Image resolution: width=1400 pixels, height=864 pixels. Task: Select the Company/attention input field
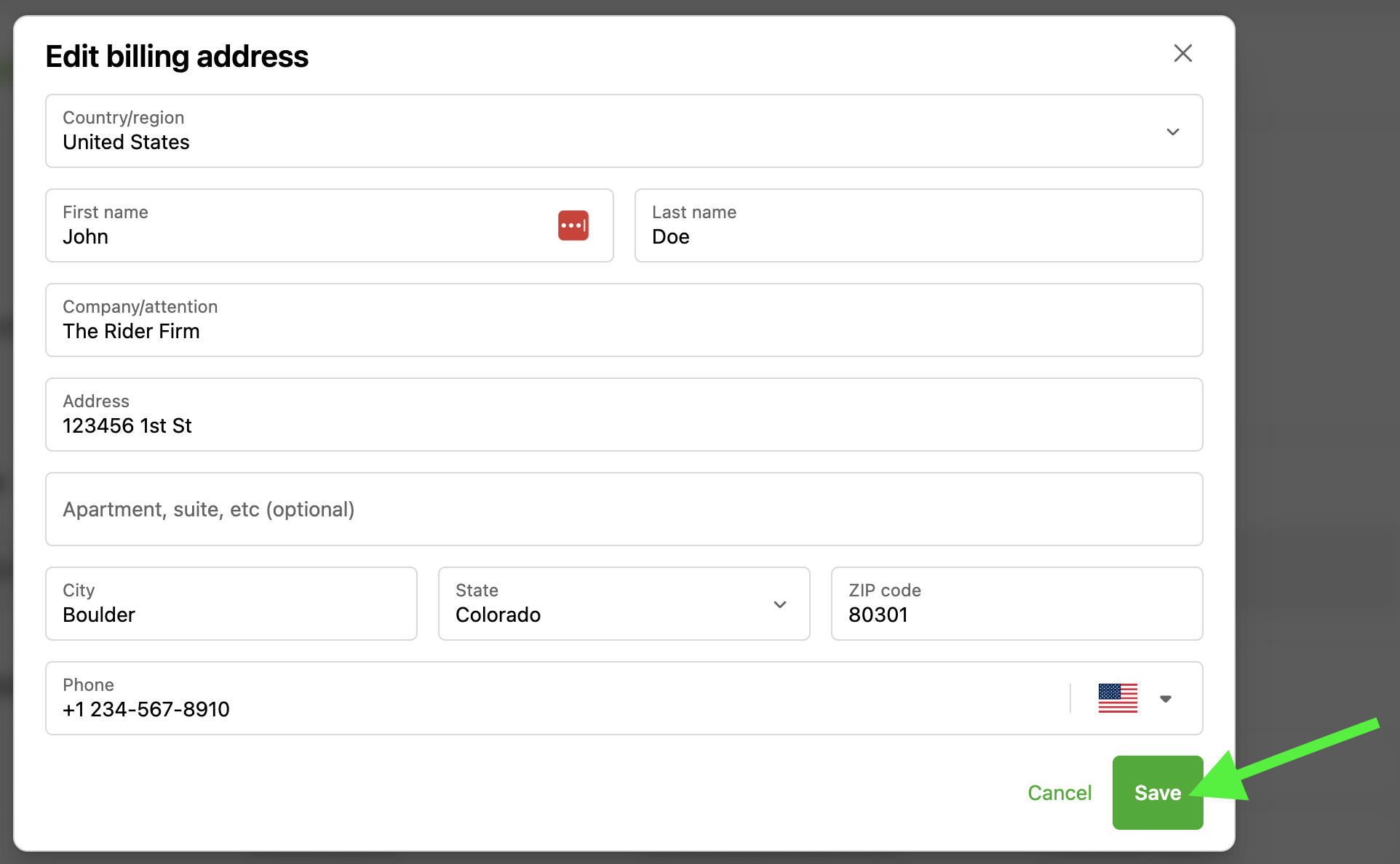point(623,331)
